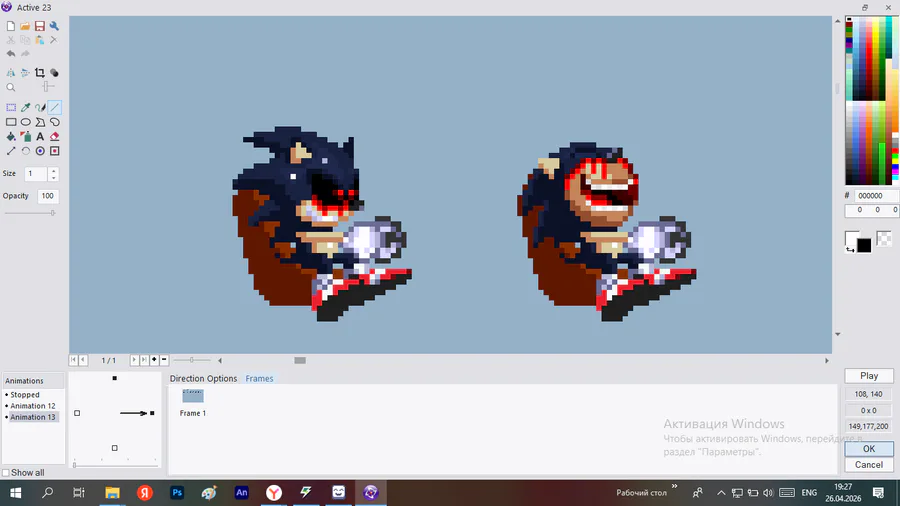Viewport: 900px width, 506px height.
Task: Select the Fill bucket tool
Action: pos(11,137)
